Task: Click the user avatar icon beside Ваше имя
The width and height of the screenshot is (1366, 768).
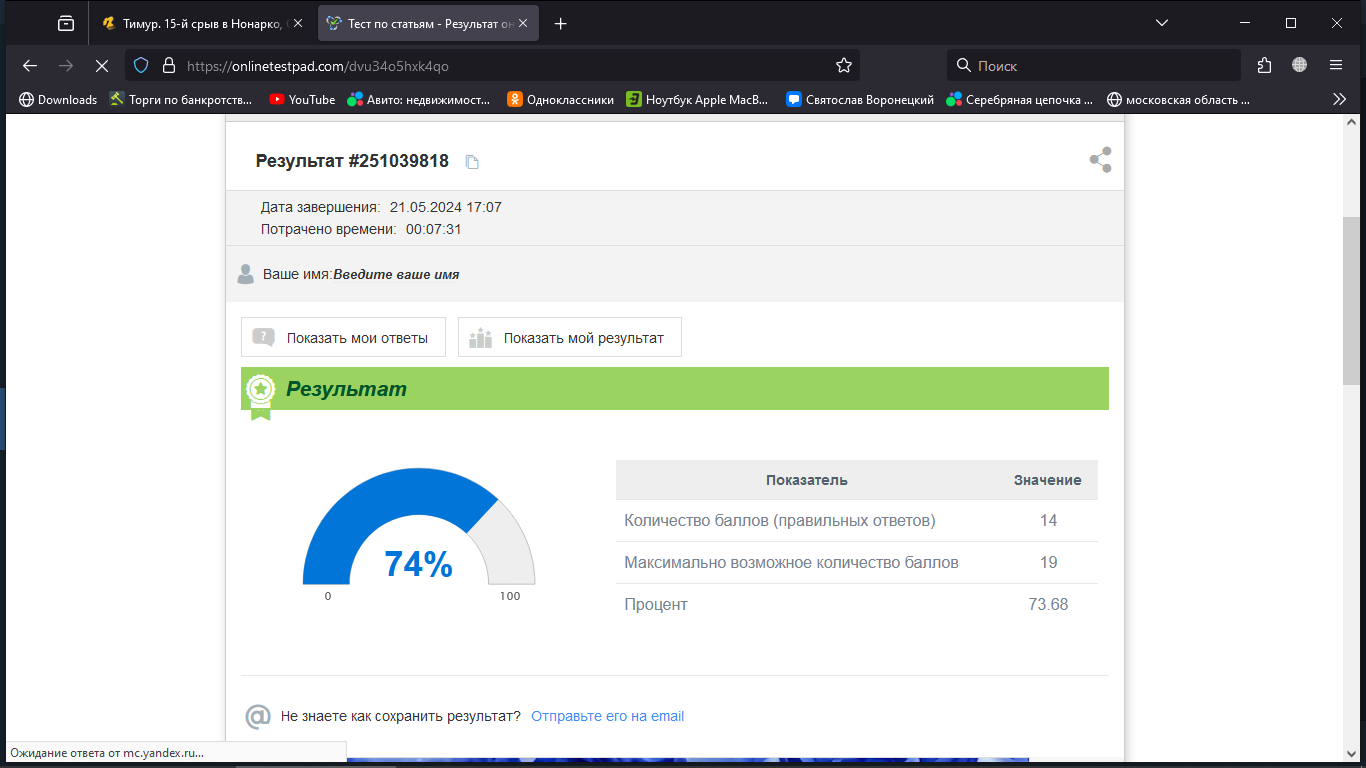Action: (x=245, y=274)
